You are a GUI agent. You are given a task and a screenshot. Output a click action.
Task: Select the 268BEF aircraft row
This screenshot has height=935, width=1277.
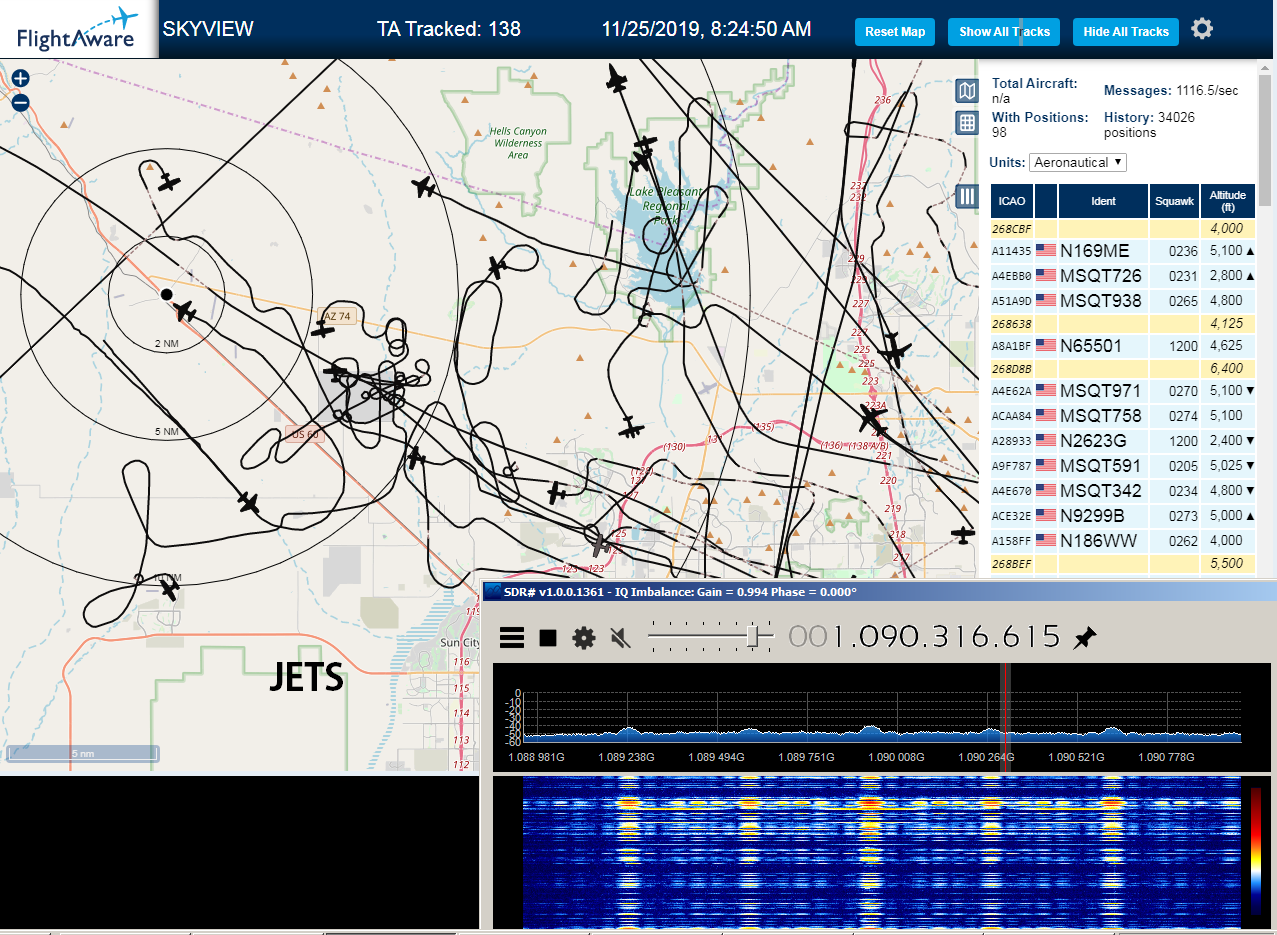1122,564
